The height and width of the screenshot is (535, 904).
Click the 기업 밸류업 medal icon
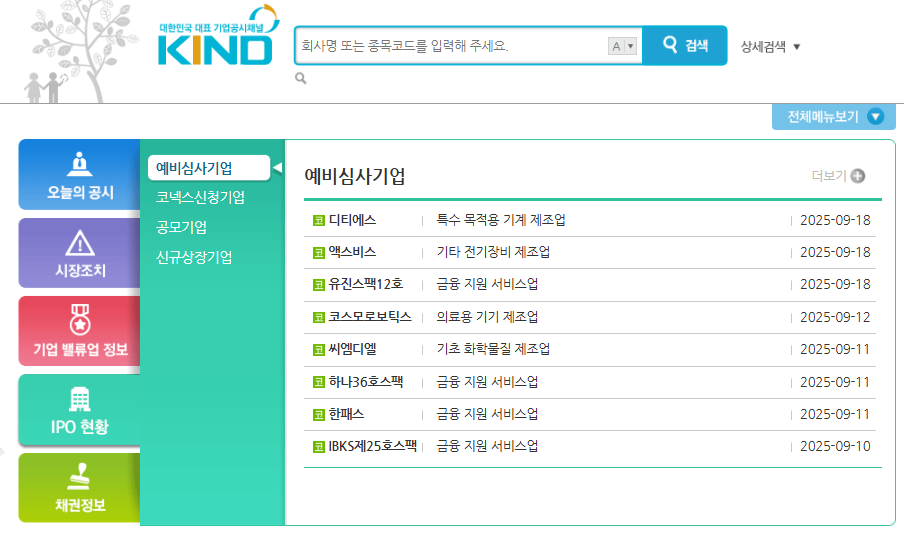tap(80, 319)
